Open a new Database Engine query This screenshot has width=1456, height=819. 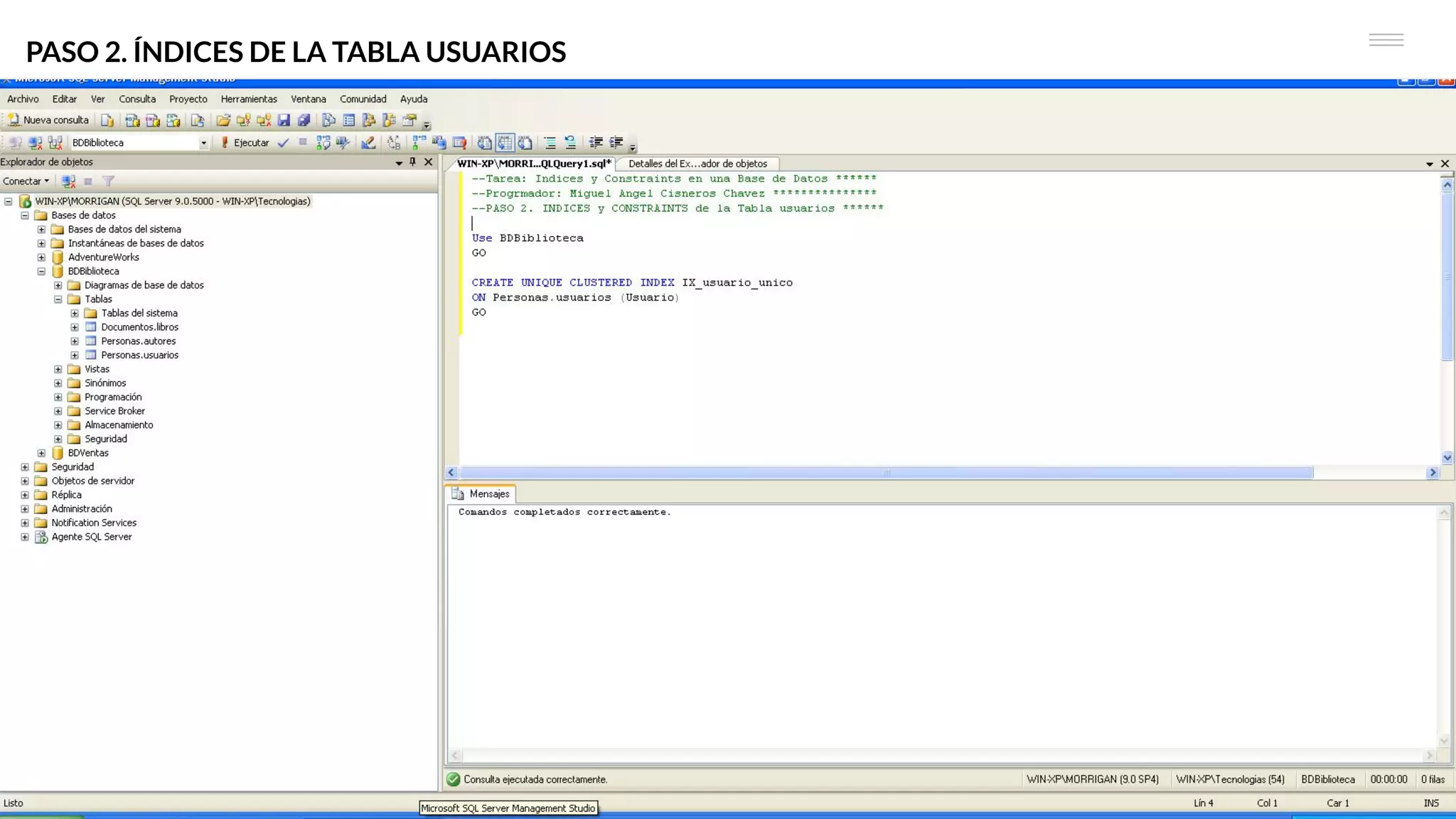(107, 120)
